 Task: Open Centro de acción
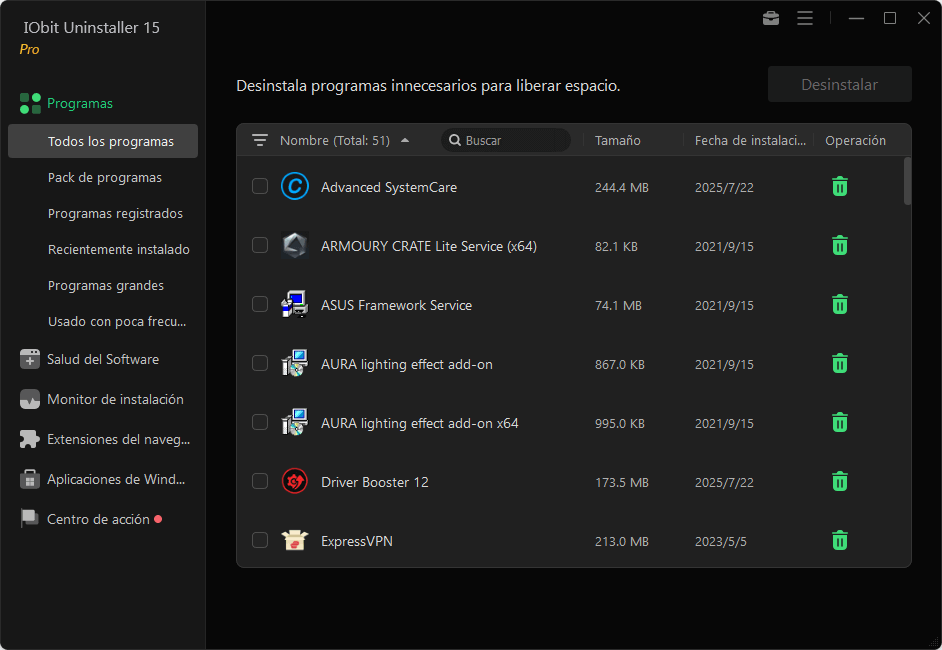point(98,519)
